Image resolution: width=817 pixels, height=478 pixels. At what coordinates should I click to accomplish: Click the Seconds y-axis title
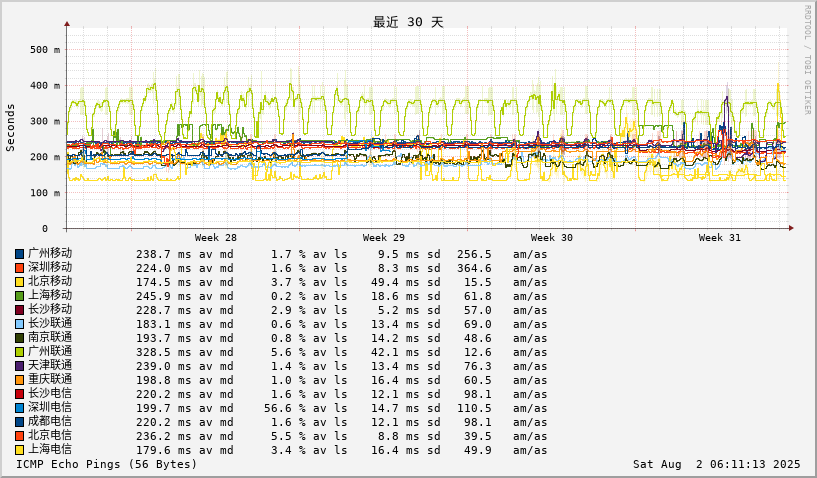pyautogui.click(x=10, y=128)
